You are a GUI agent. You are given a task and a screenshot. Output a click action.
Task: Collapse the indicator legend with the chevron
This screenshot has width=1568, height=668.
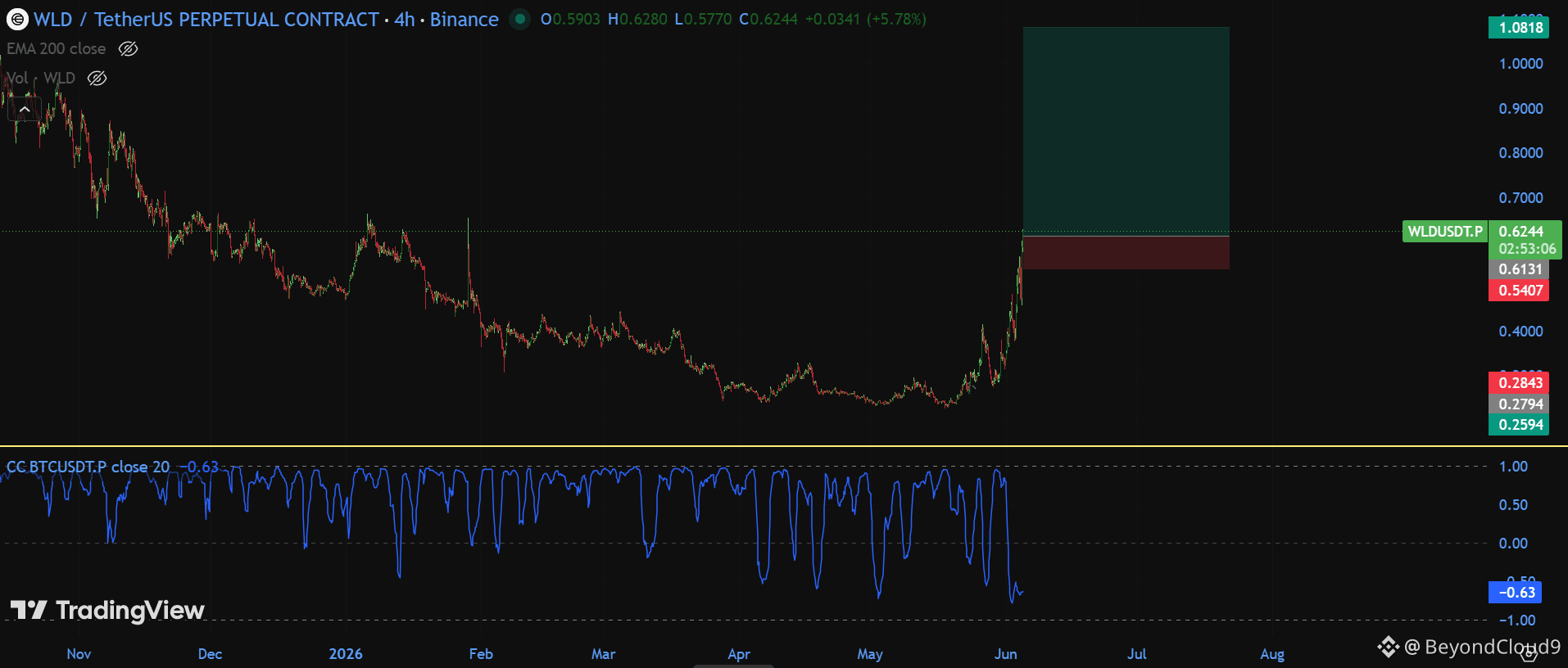tap(25, 109)
